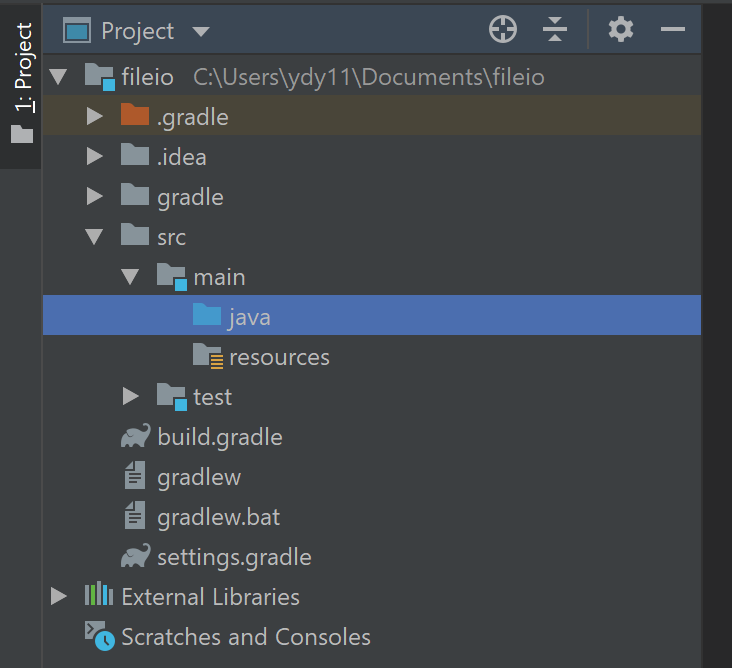Click the blue java source folder icon
Screen dimensions: 732x668
click(x=207, y=315)
